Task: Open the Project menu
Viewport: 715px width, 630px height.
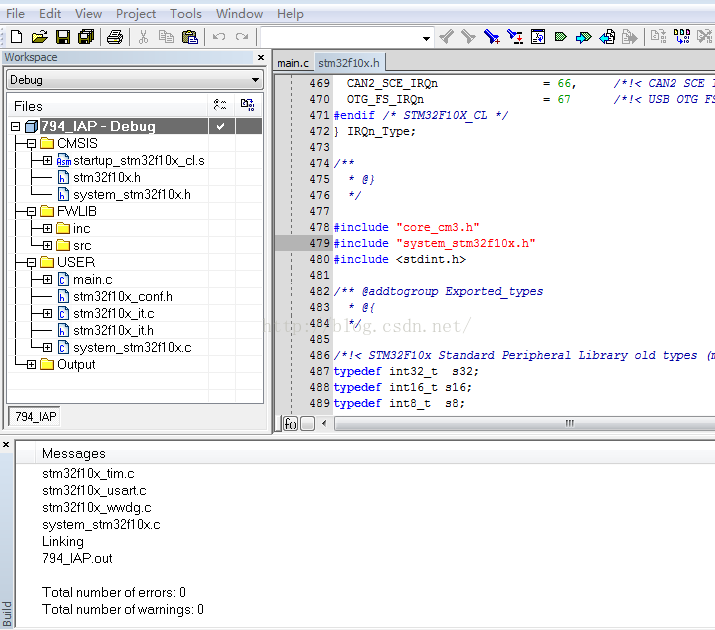Action: [x=136, y=14]
